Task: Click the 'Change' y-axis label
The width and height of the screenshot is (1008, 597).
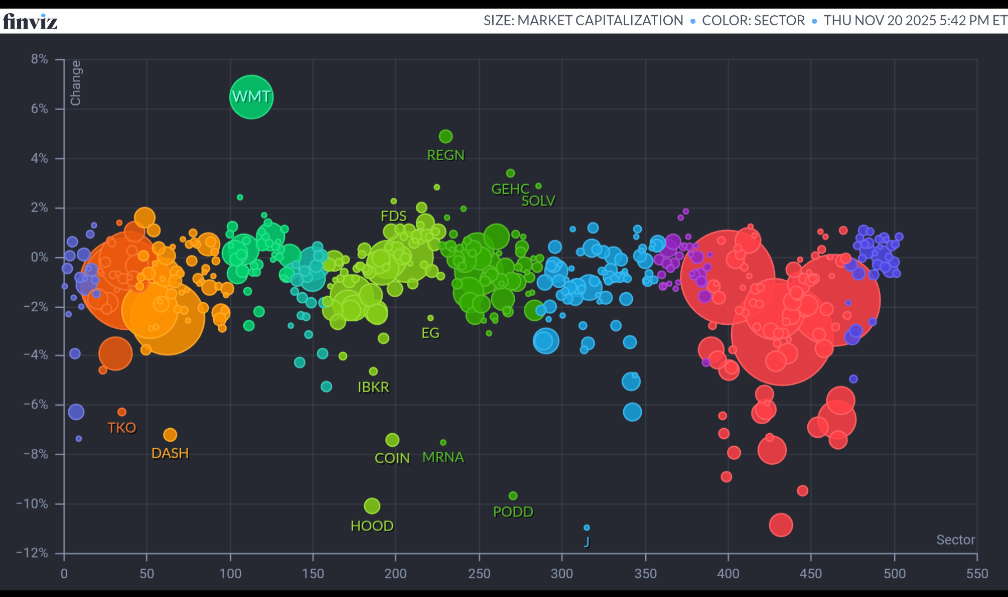Action: 75,83
